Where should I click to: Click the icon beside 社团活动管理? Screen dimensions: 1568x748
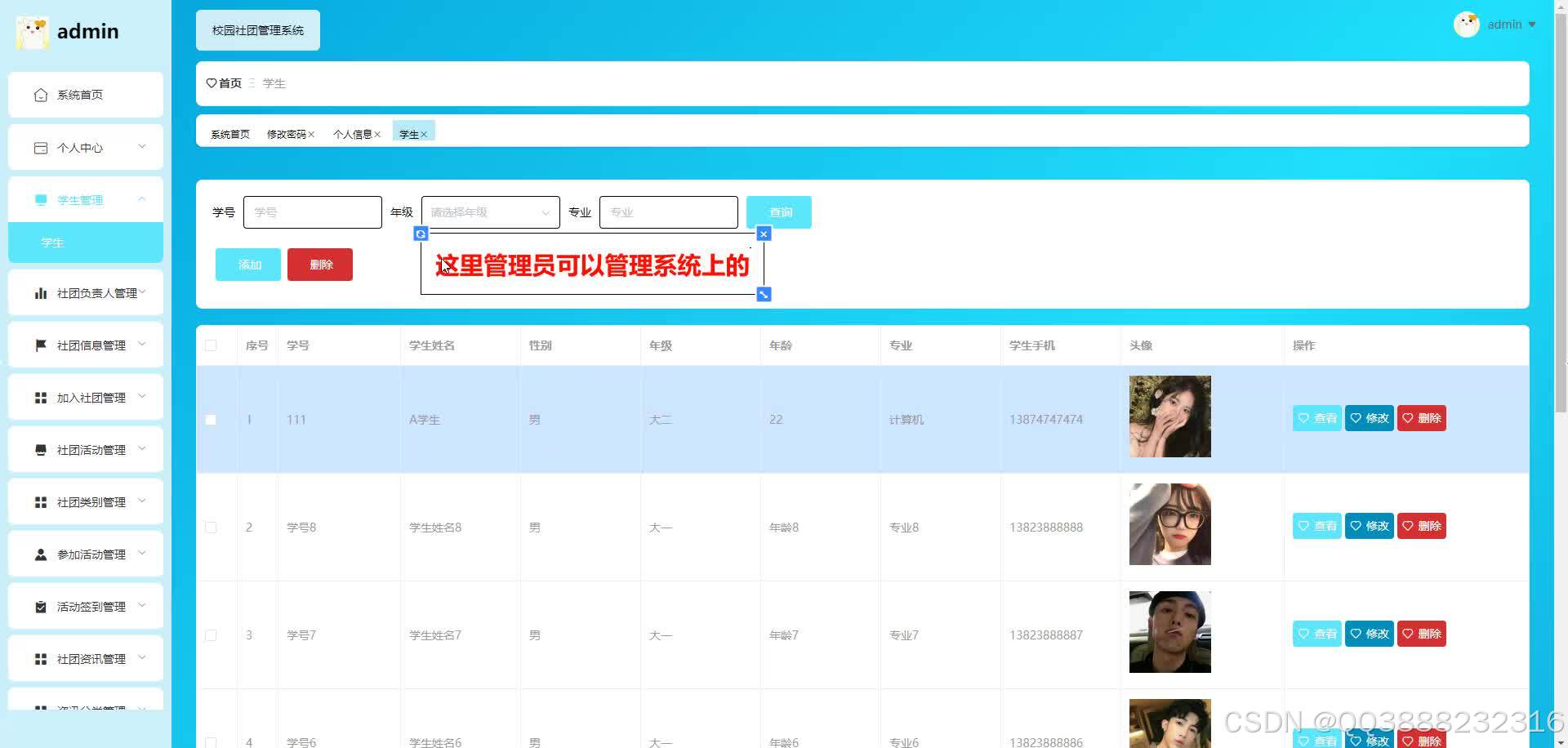[x=41, y=450]
